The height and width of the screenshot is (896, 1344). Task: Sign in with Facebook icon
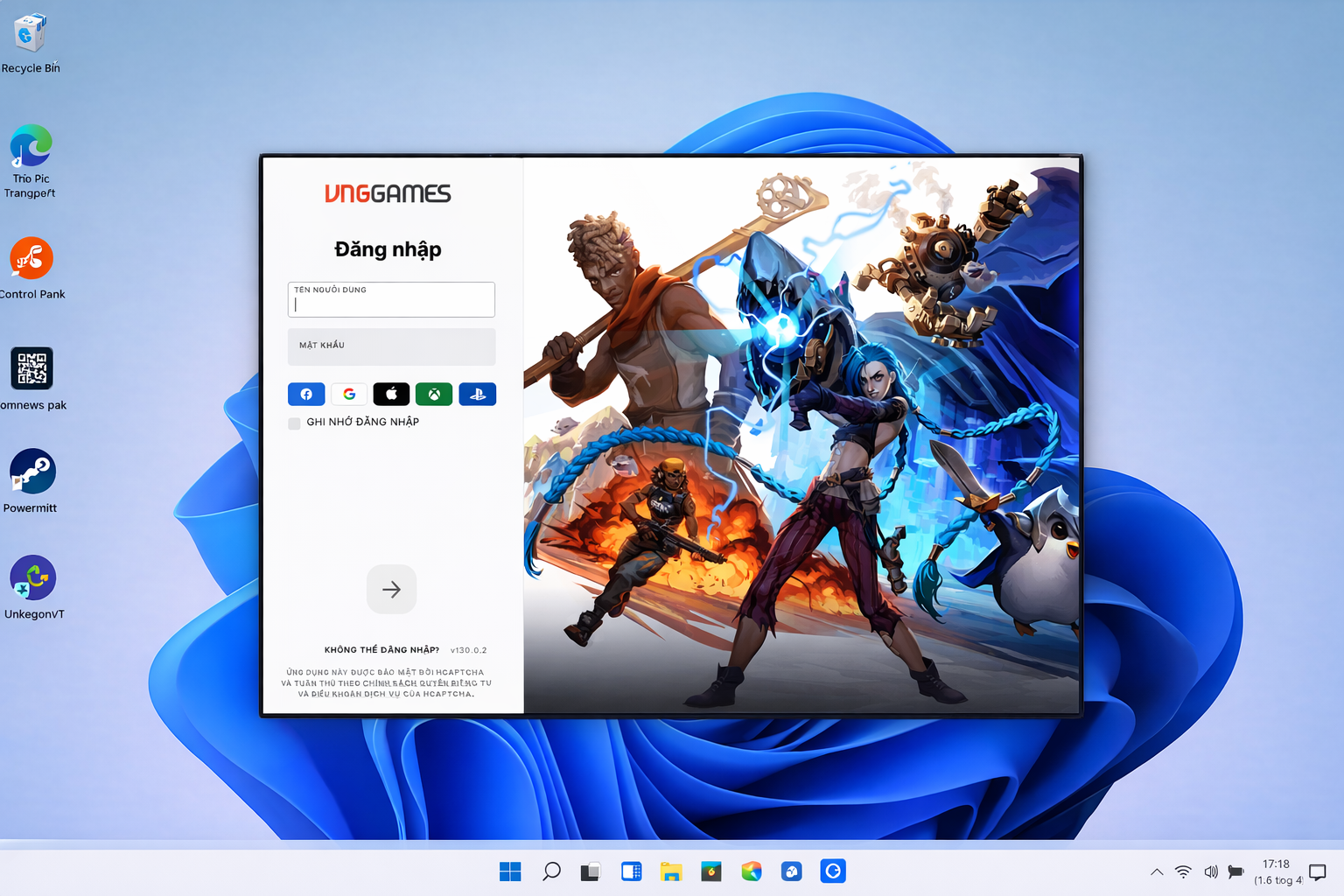(x=306, y=395)
